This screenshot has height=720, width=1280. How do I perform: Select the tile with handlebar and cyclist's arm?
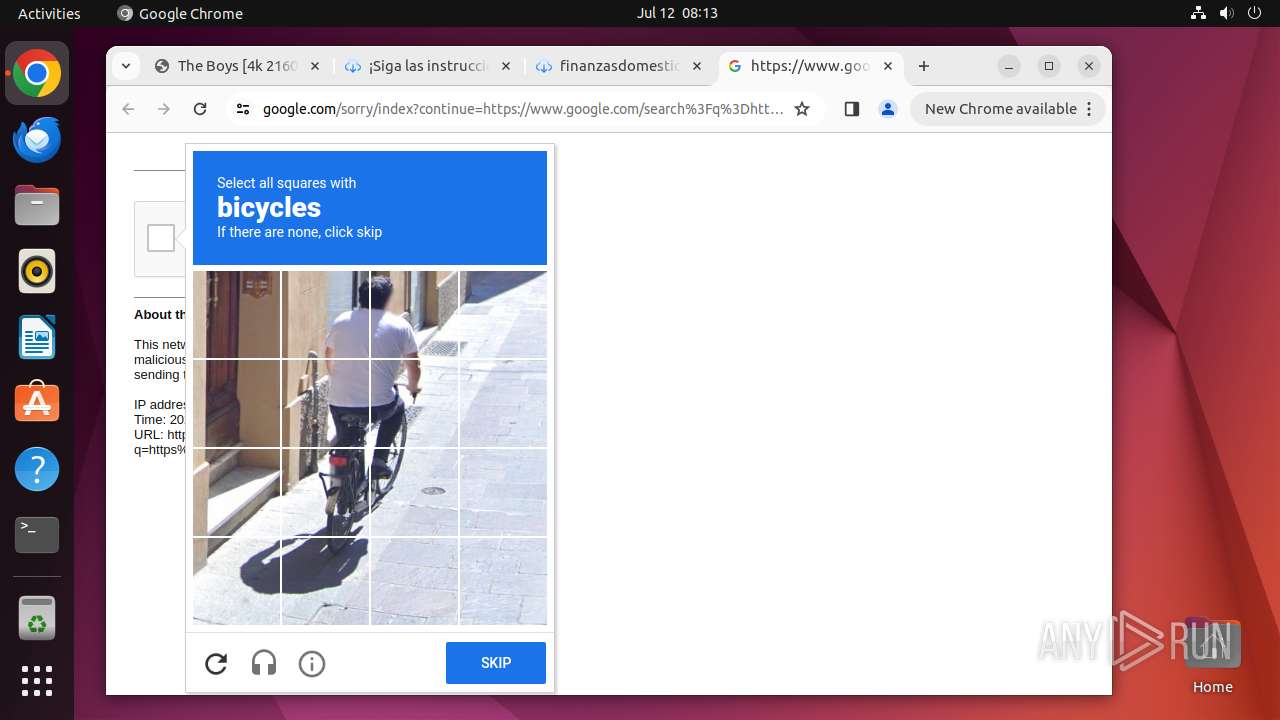[414, 404]
